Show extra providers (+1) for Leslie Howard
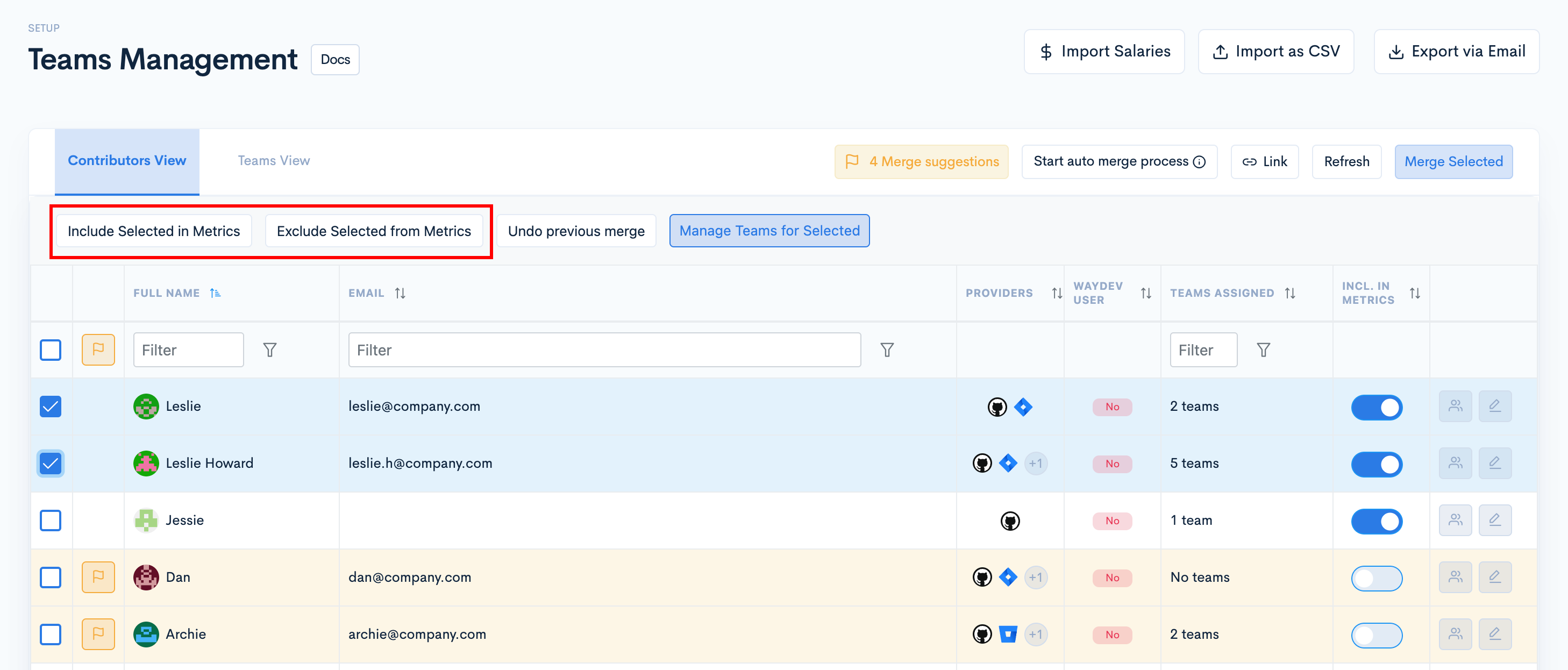1568x670 pixels. [1036, 464]
